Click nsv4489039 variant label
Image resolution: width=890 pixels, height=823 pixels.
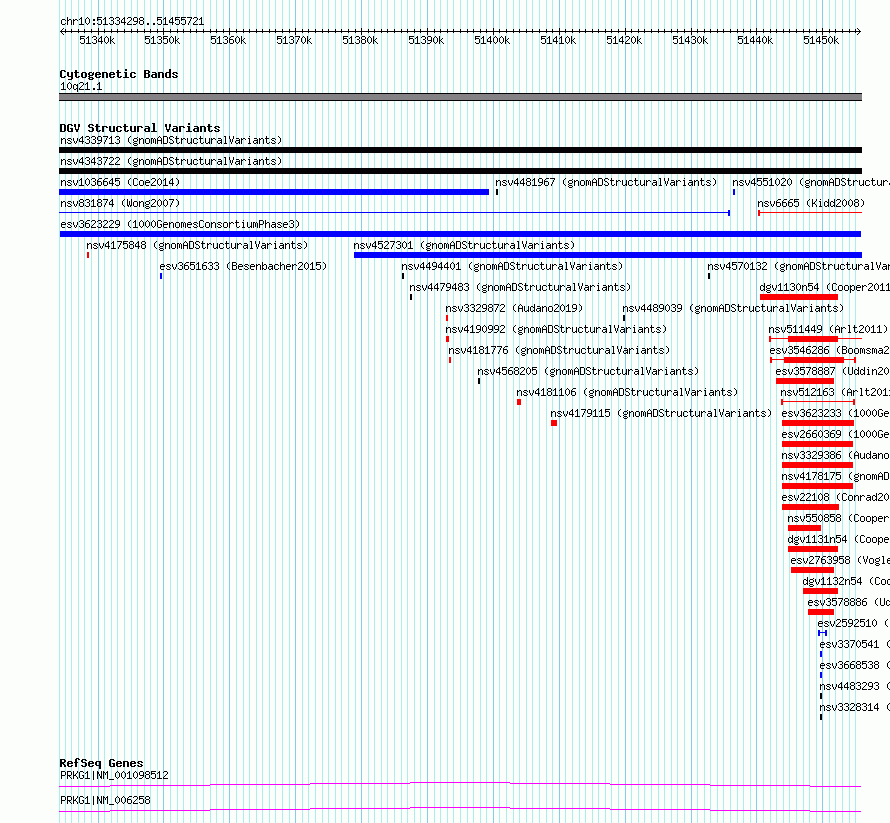(733, 308)
